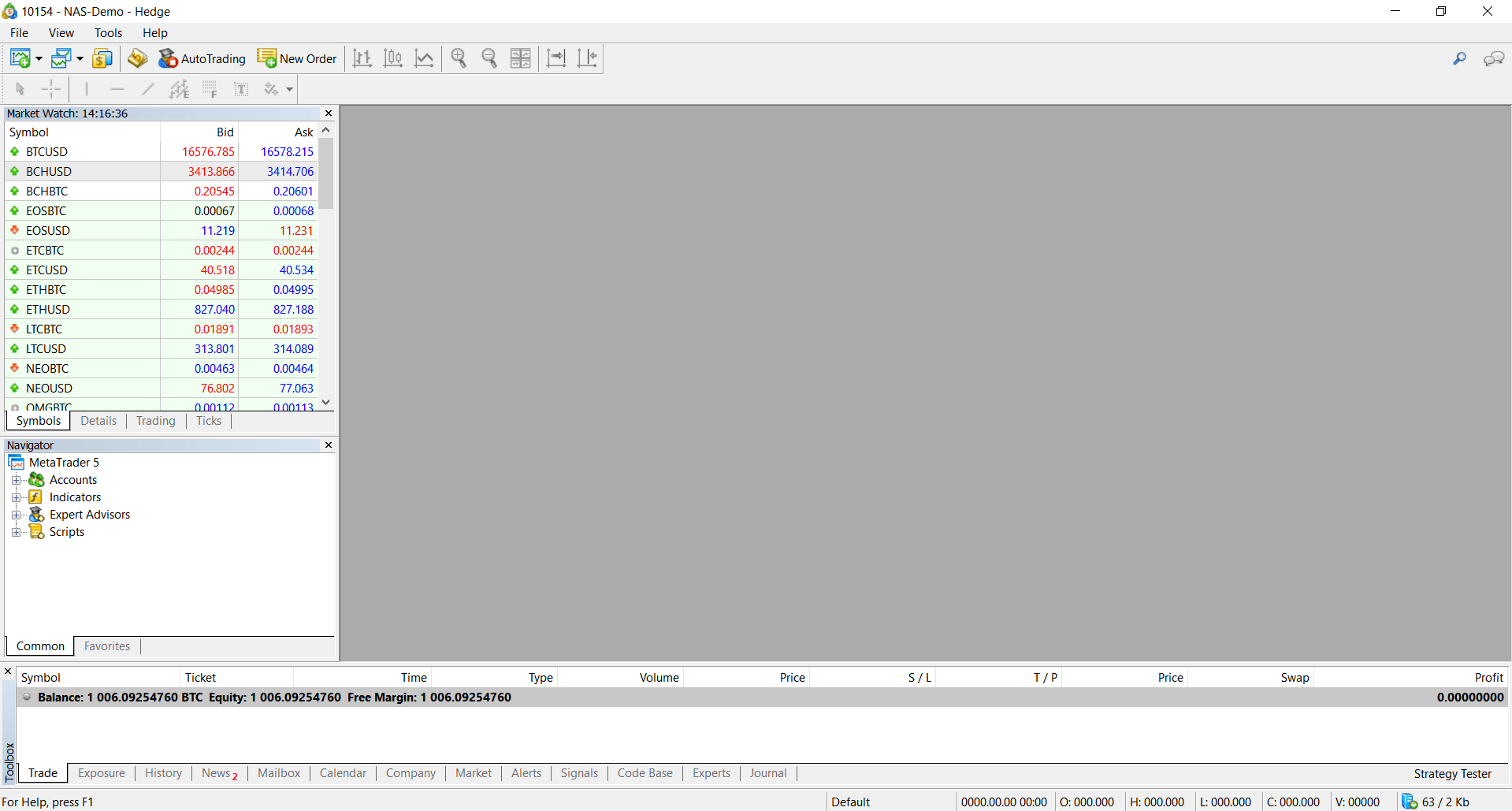1512x811 pixels.
Task: Select the Horizontal Line tool
Action: (117, 89)
